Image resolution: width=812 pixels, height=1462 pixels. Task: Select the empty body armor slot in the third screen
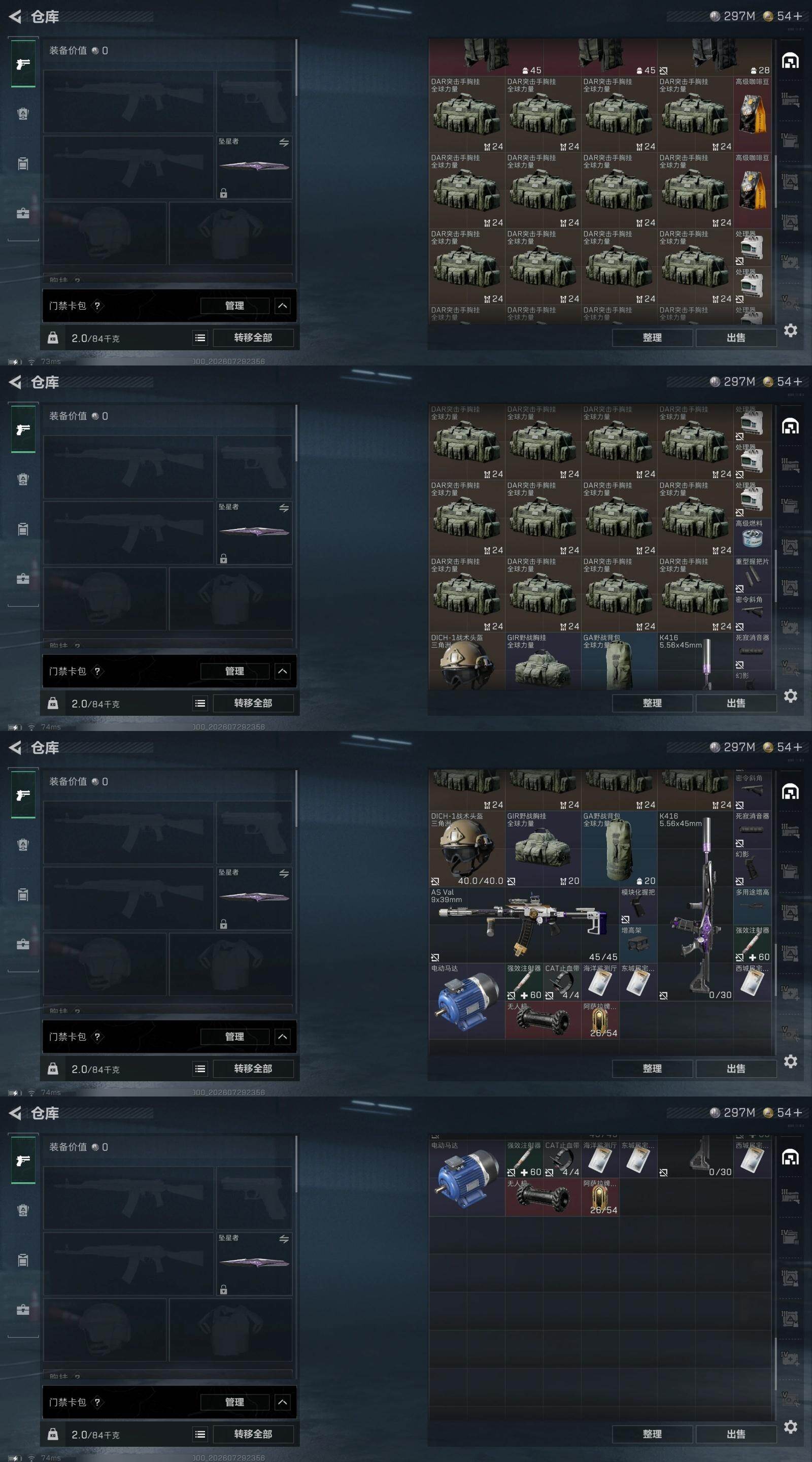(231, 965)
